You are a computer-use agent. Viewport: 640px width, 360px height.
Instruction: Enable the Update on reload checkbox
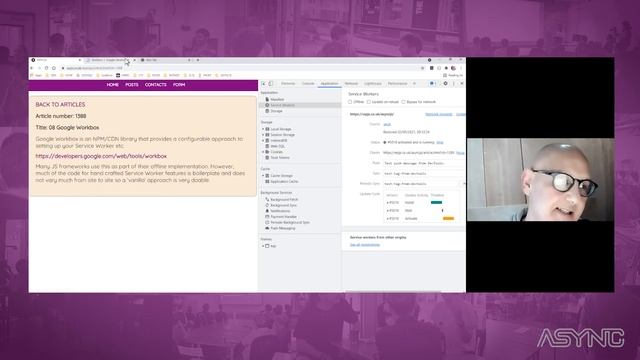(369, 102)
